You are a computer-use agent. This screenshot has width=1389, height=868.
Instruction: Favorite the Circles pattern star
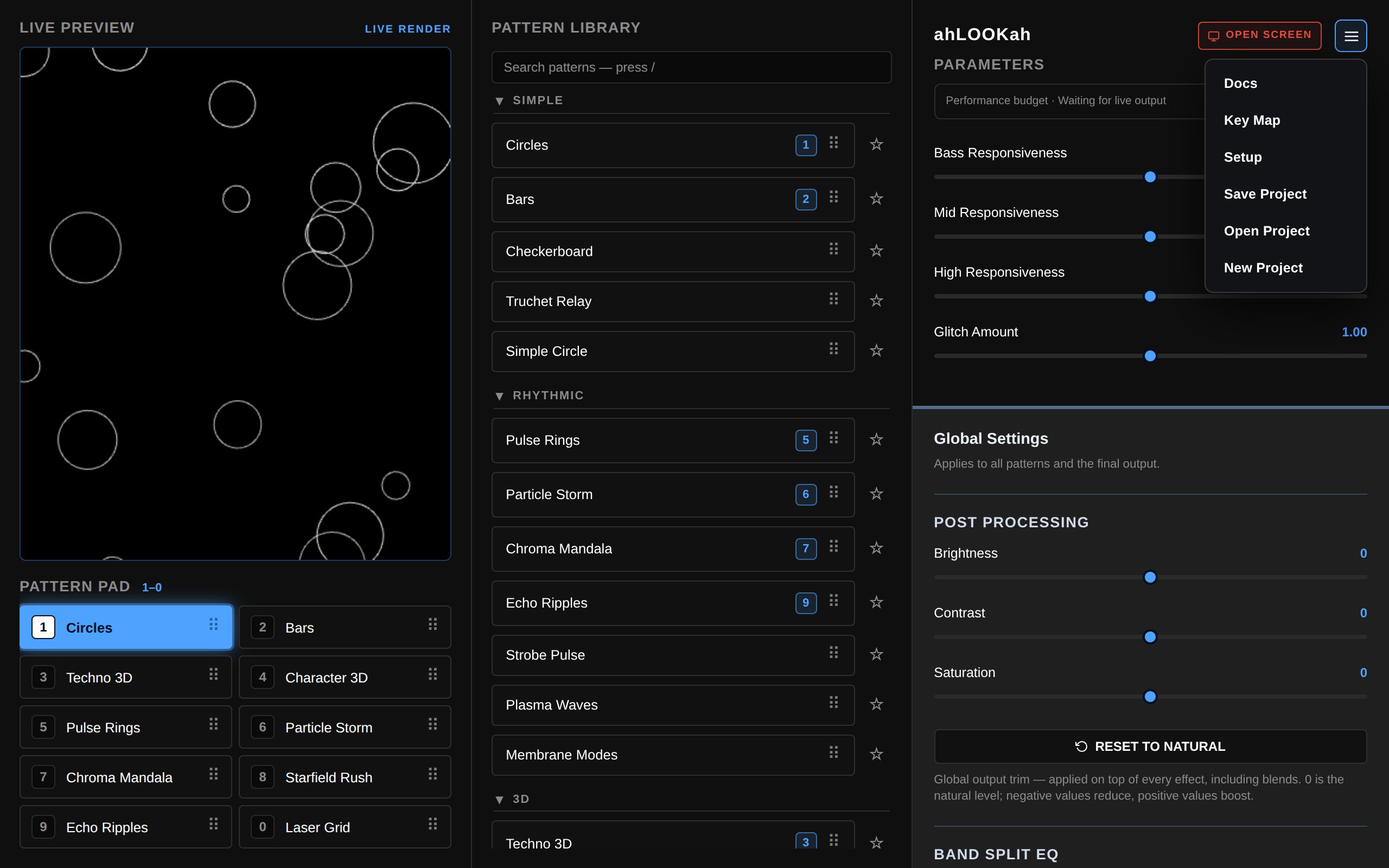pos(876,144)
